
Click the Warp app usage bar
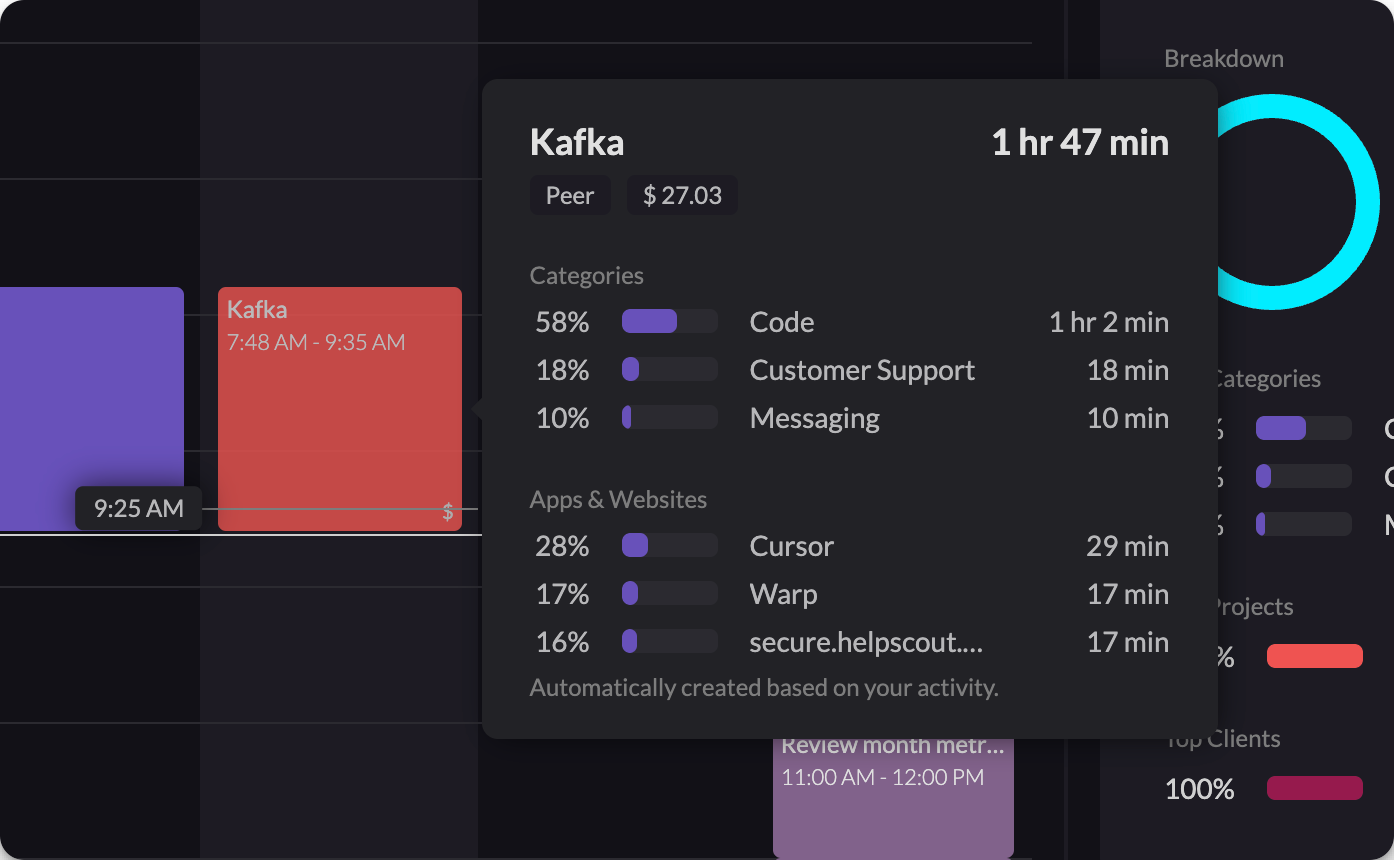(x=668, y=593)
